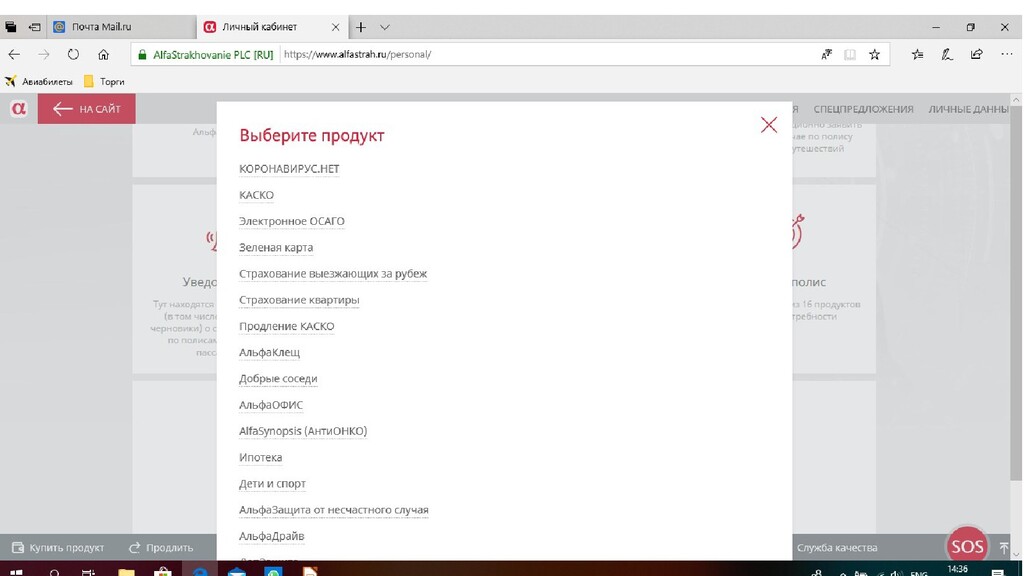Go to browser home page
The image size is (1024, 576).
(x=103, y=55)
